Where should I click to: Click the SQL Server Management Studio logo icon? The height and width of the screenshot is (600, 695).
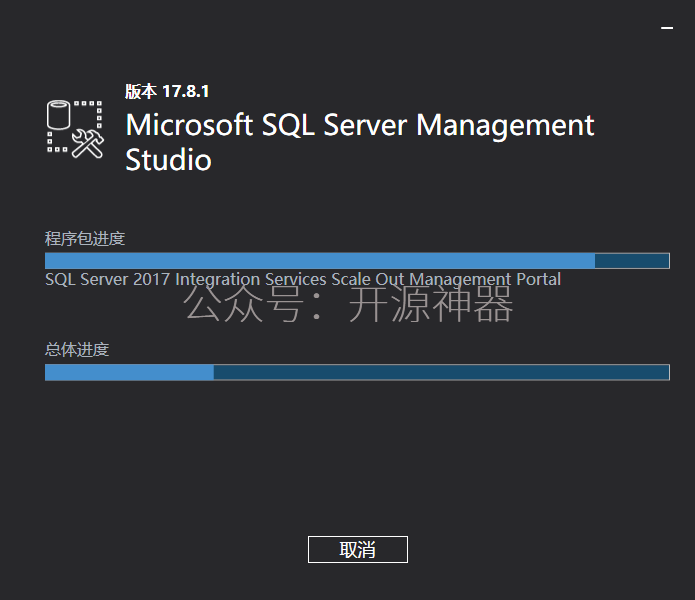(x=75, y=129)
